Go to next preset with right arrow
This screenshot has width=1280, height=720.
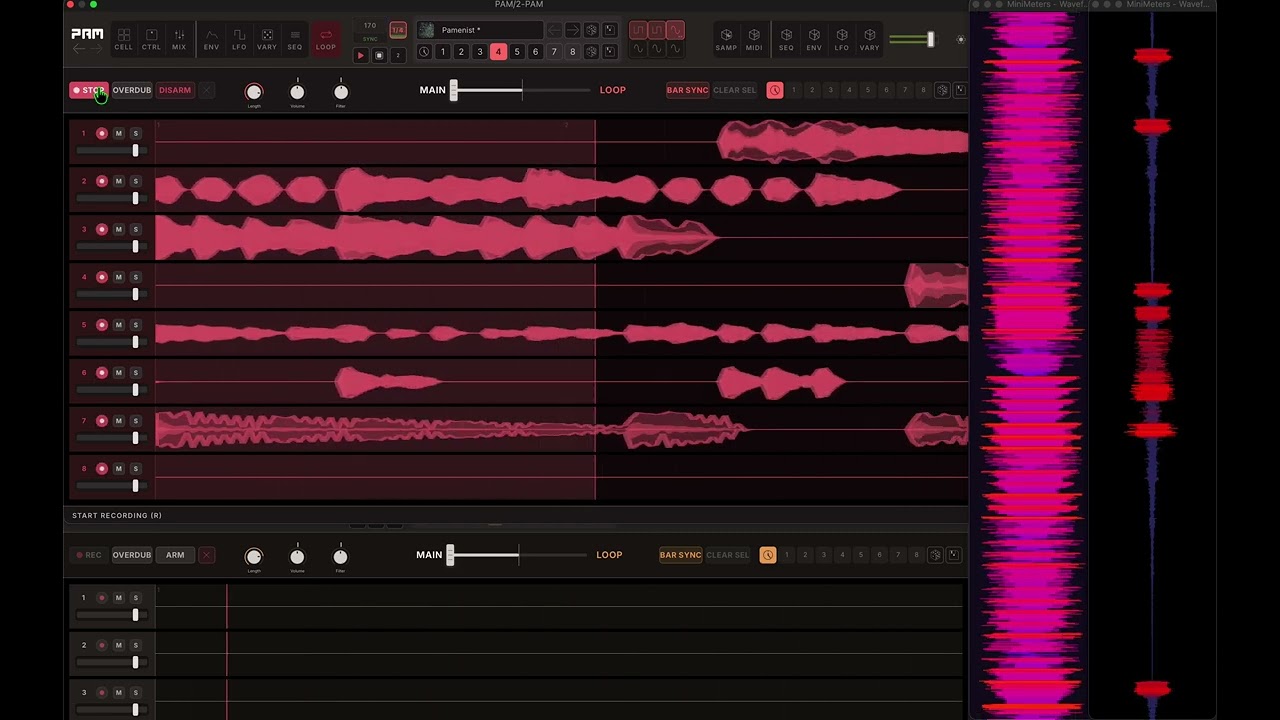[x=572, y=30]
